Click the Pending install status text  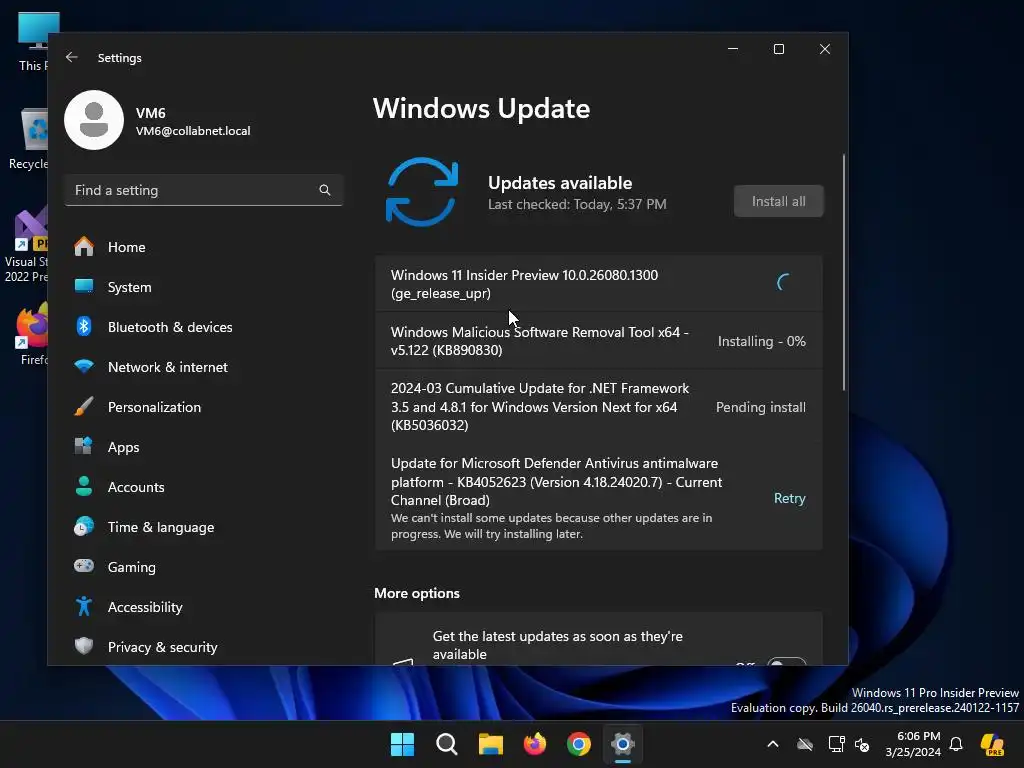point(761,407)
